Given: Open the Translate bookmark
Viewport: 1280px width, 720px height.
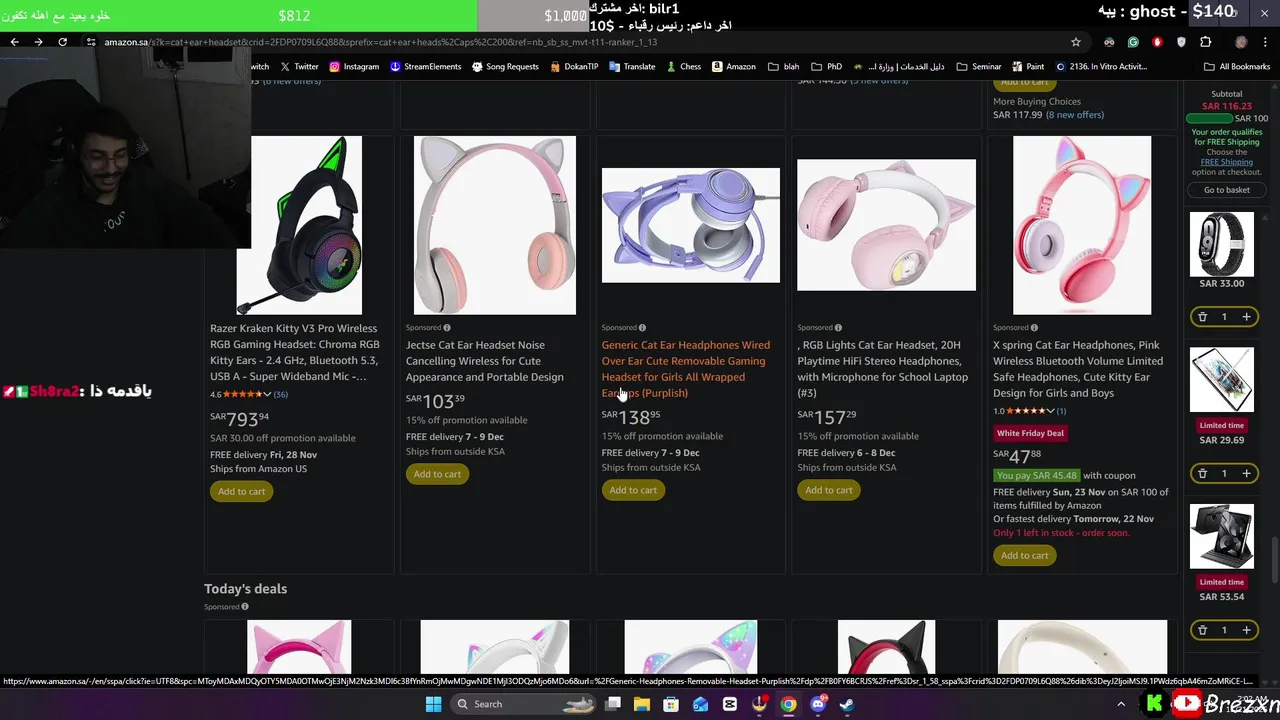Looking at the screenshot, I should [x=632, y=67].
